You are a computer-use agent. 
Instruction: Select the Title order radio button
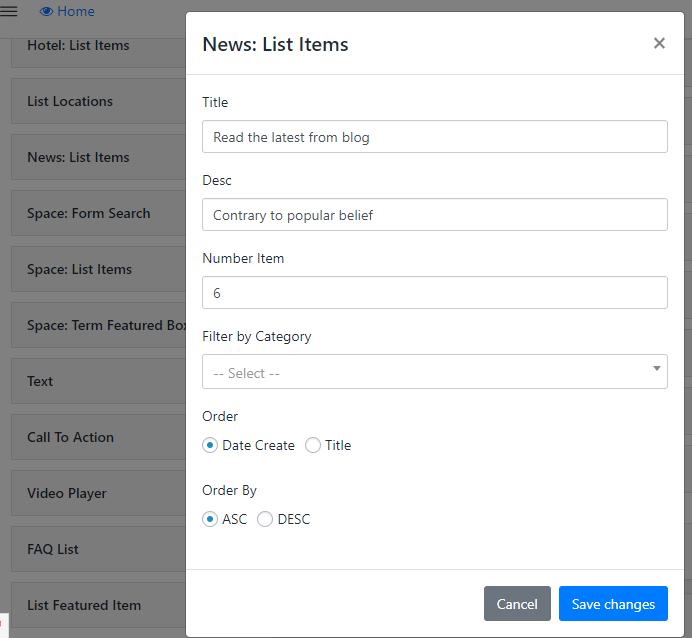tap(313, 445)
